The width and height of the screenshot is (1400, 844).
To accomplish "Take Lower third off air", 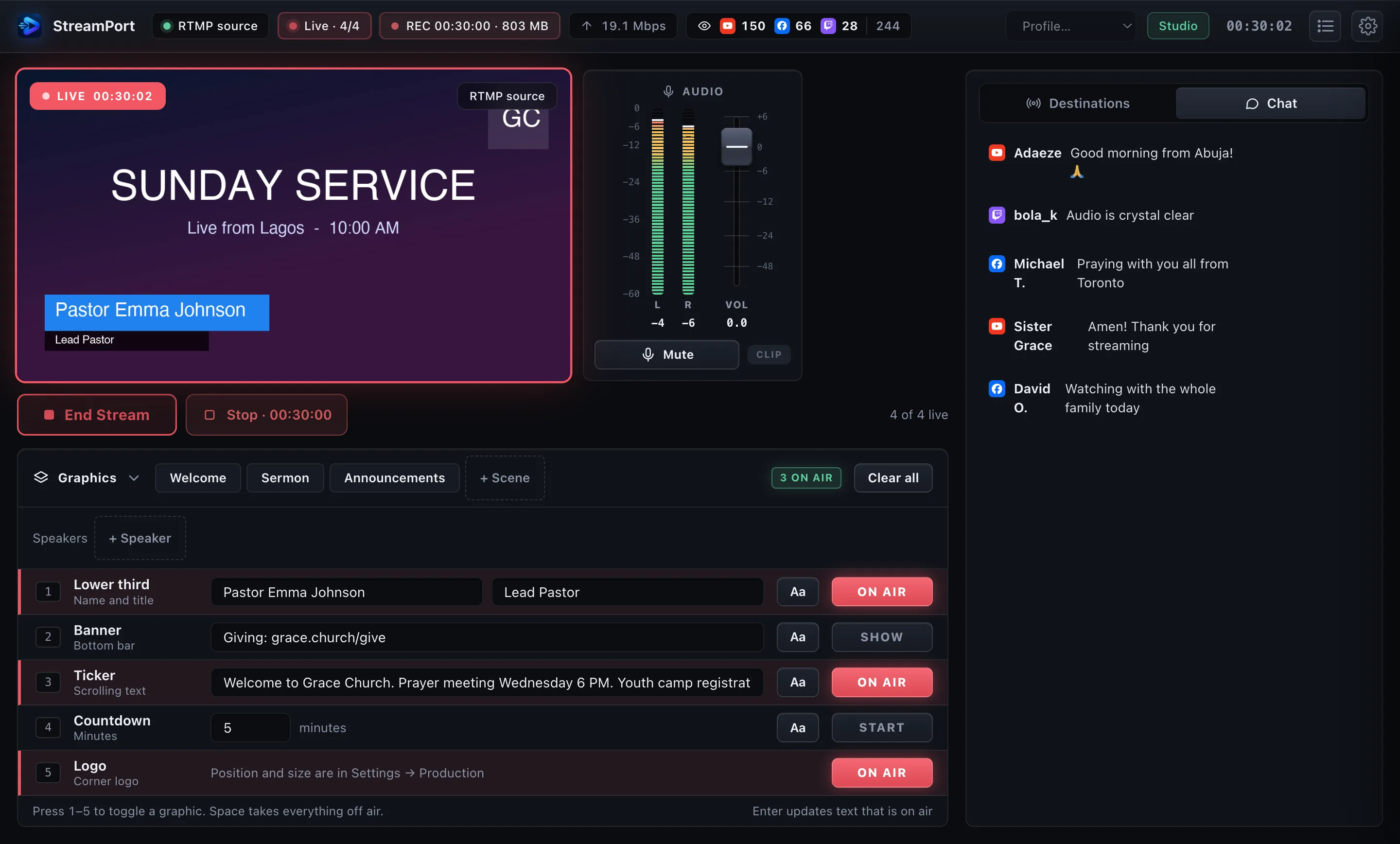I will point(882,592).
